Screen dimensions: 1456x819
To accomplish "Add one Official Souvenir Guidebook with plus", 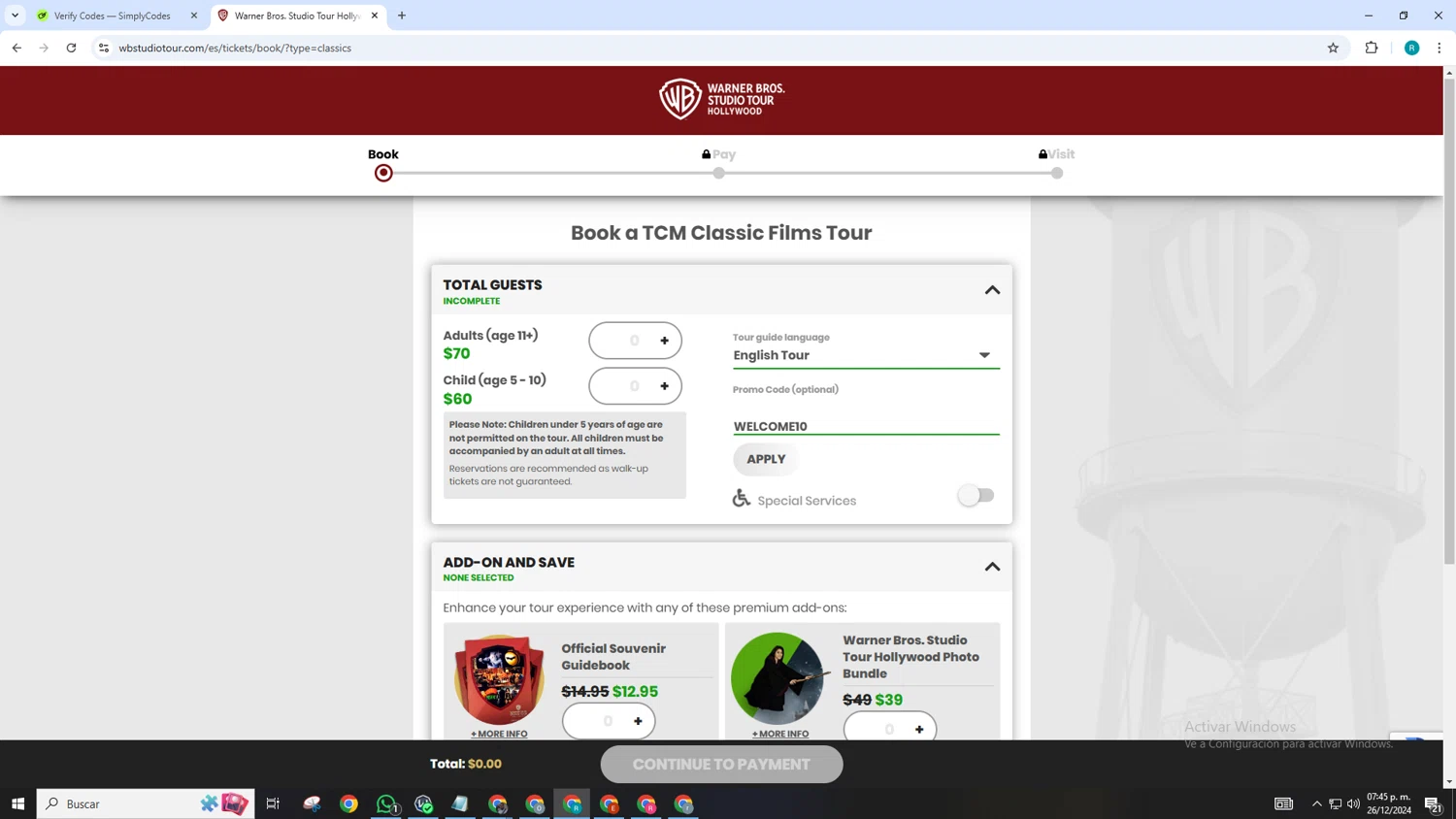I will click(638, 721).
